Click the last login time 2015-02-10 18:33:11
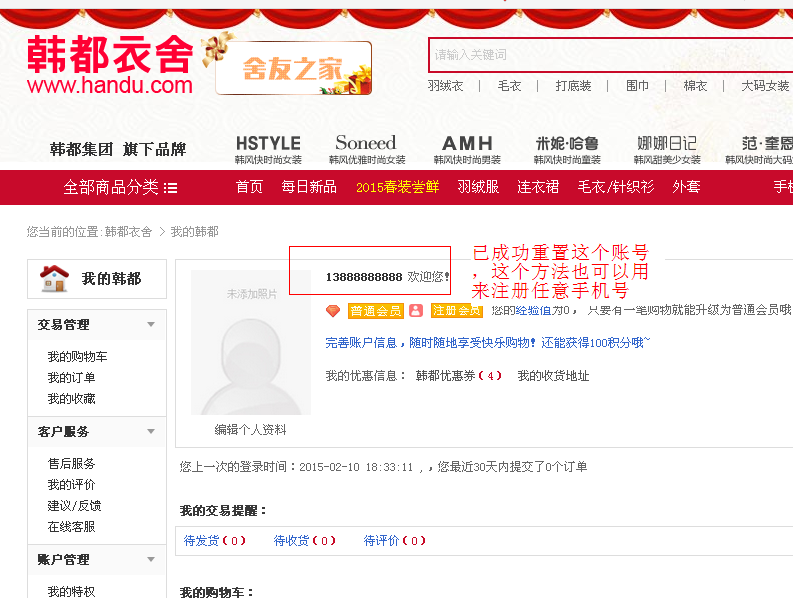Screen dimensions: 793x598 point(356,467)
